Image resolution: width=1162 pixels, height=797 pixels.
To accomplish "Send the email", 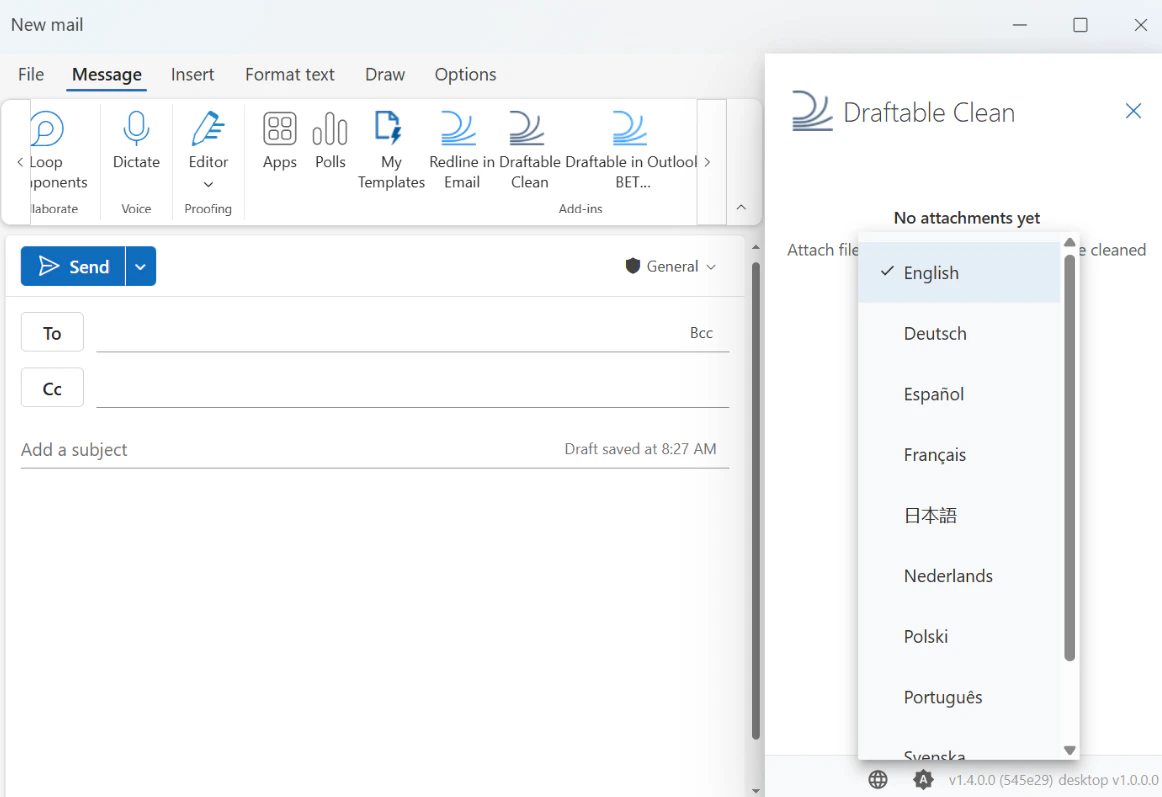I will point(76,266).
